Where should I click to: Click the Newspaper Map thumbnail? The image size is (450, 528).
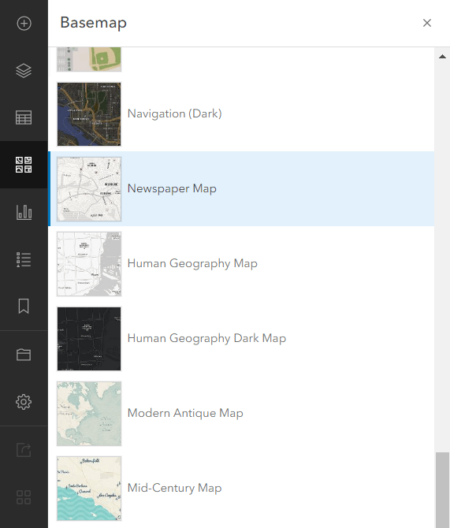pyautogui.click(x=89, y=189)
